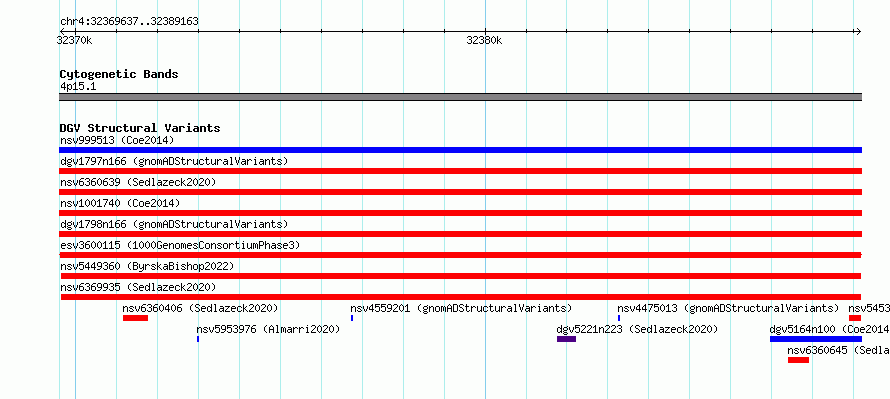The width and height of the screenshot is (890, 399).
Task: Click the red nsv6360639 variant bar
Action: pyautogui.click(x=460, y=192)
